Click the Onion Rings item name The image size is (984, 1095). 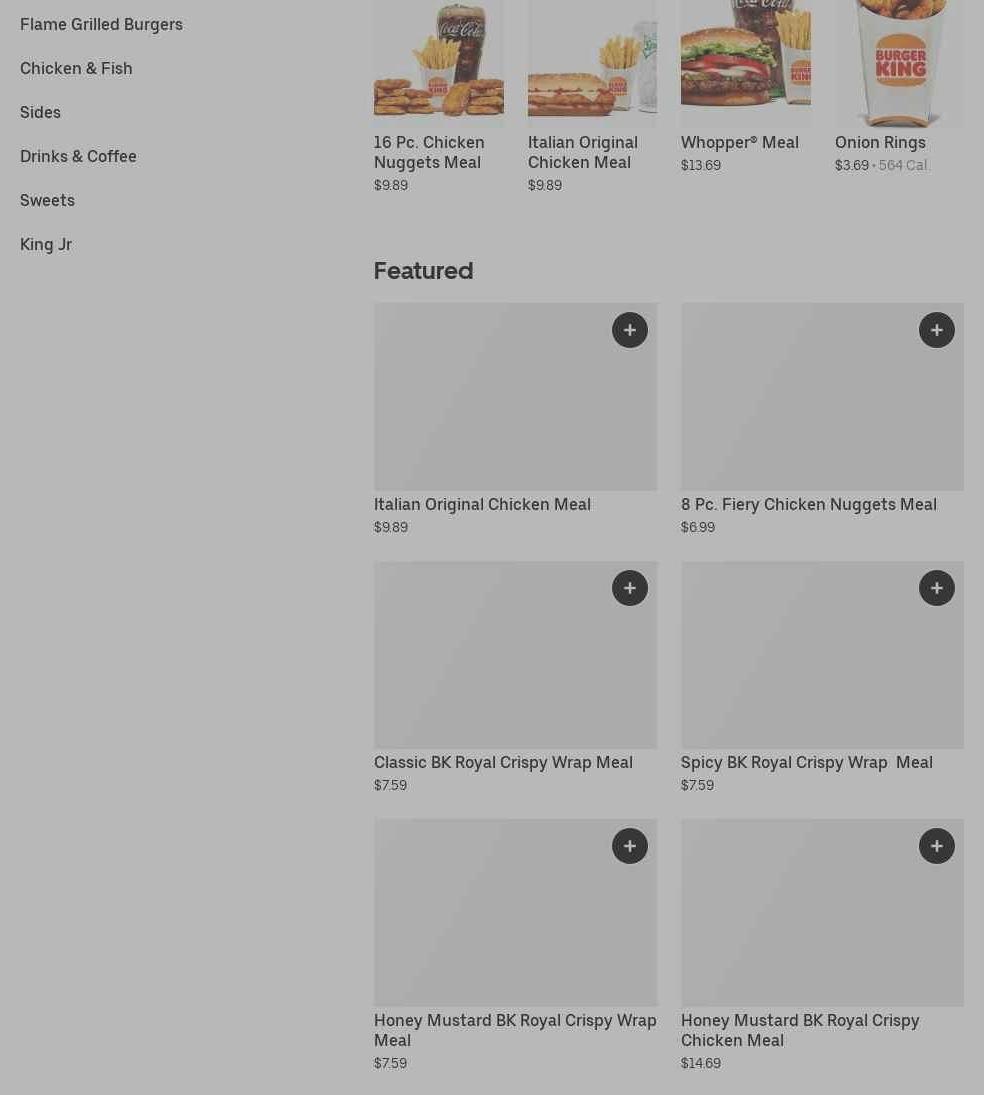click(880, 142)
